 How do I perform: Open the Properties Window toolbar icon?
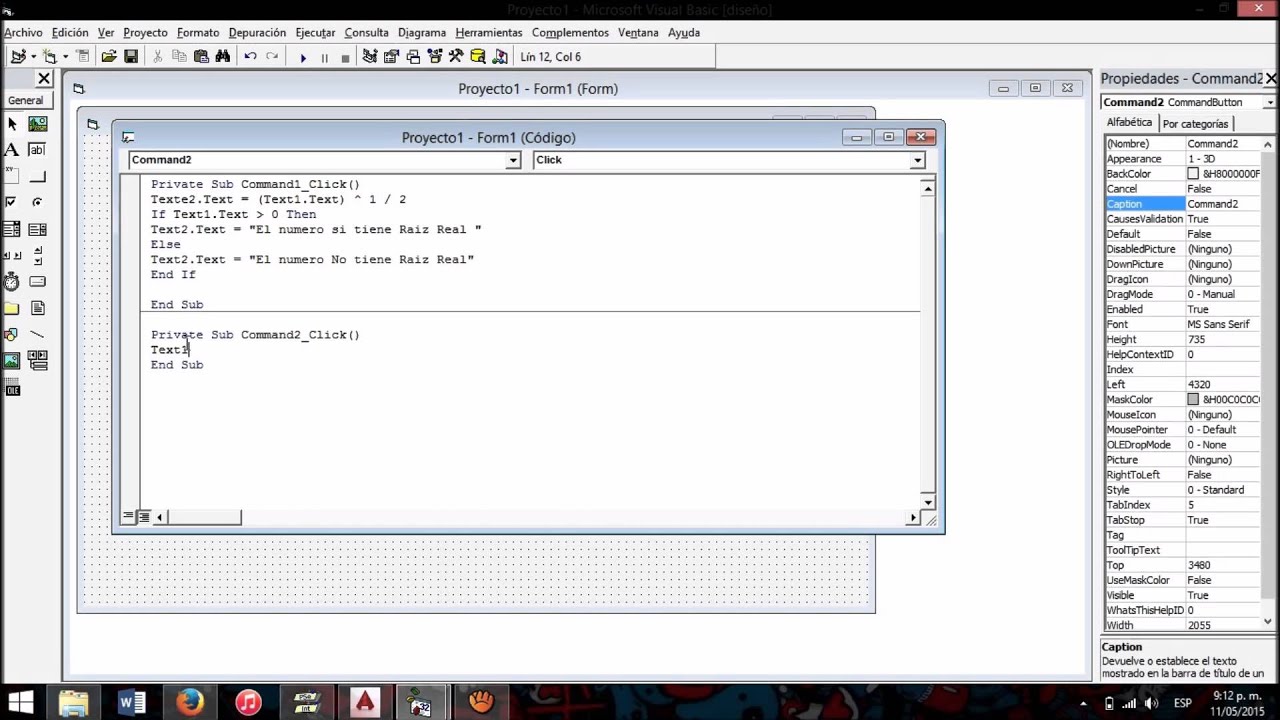(391, 57)
